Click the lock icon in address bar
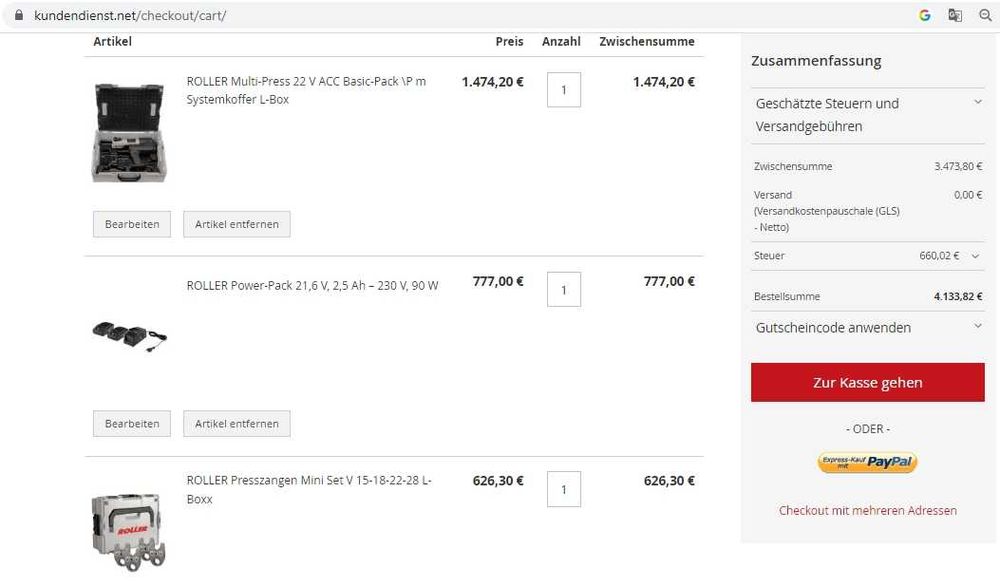 tap(17, 16)
